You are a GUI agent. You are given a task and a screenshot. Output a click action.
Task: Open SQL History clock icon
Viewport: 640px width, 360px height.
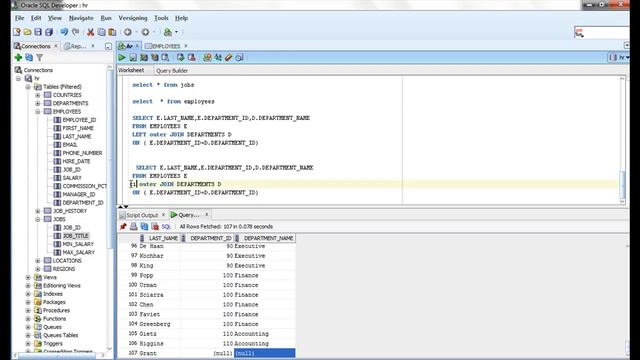[240, 58]
